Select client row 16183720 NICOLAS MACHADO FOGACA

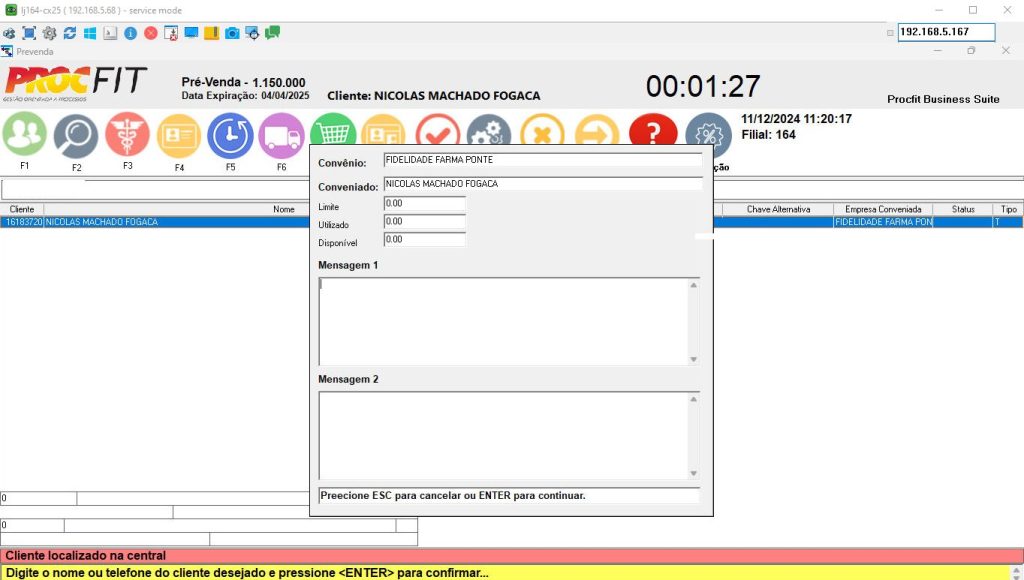point(155,222)
